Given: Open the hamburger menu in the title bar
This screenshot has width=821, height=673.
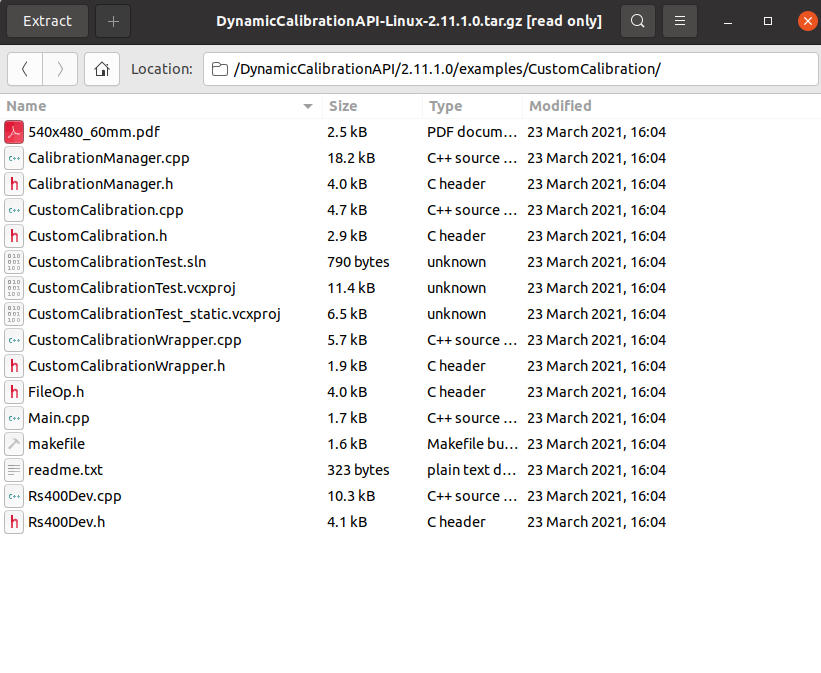Looking at the screenshot, I should tap(682, 20).
